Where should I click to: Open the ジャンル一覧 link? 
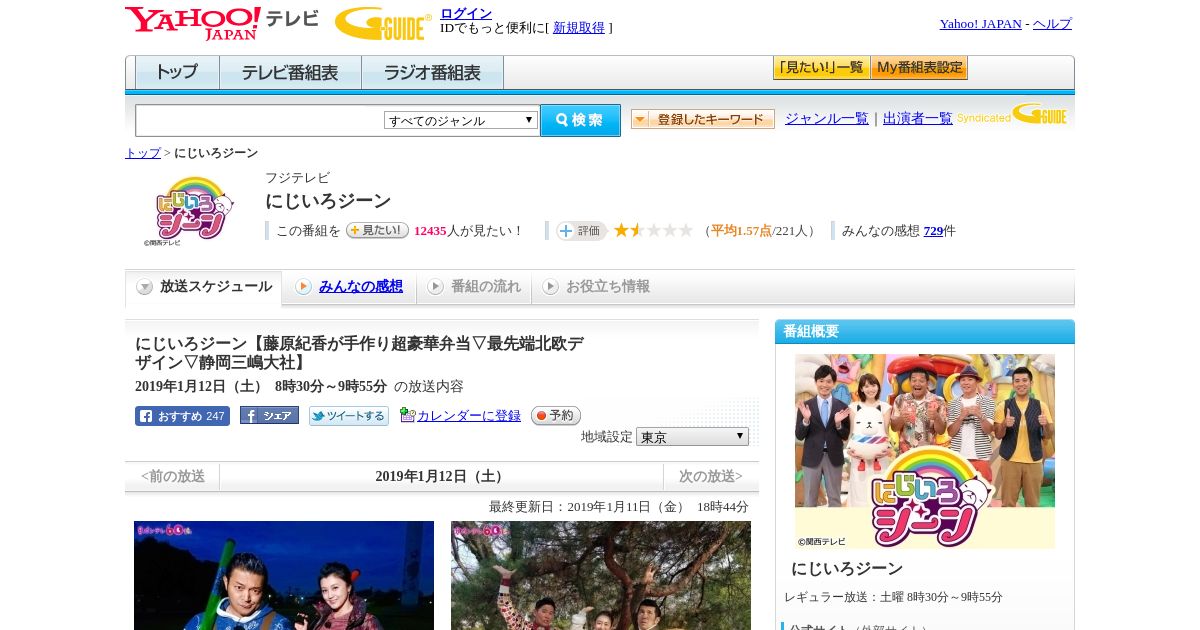click(827, 118)
